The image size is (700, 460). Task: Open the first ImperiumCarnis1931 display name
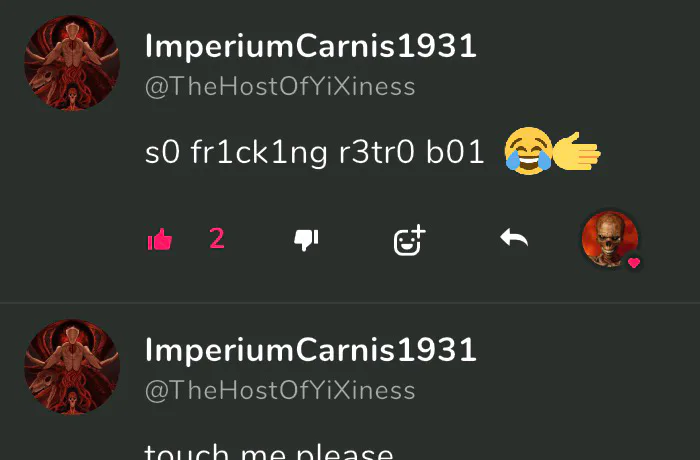tap(311, 46)
